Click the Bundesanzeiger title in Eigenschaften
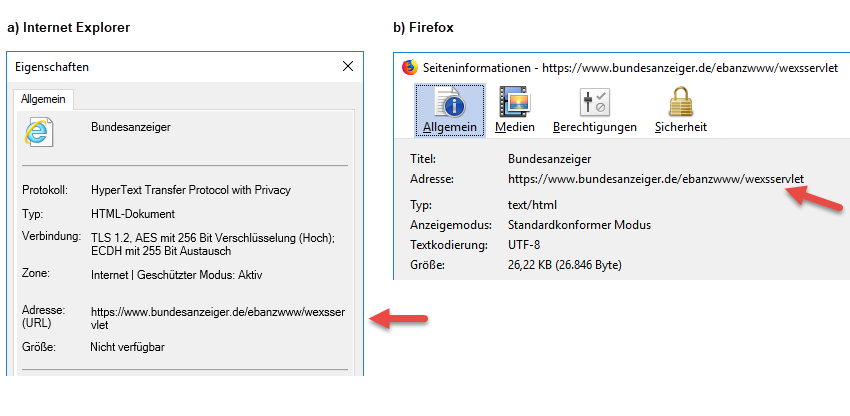Viewport: 850px width, 416px height. pyautogui.click(x=131, y=127)
